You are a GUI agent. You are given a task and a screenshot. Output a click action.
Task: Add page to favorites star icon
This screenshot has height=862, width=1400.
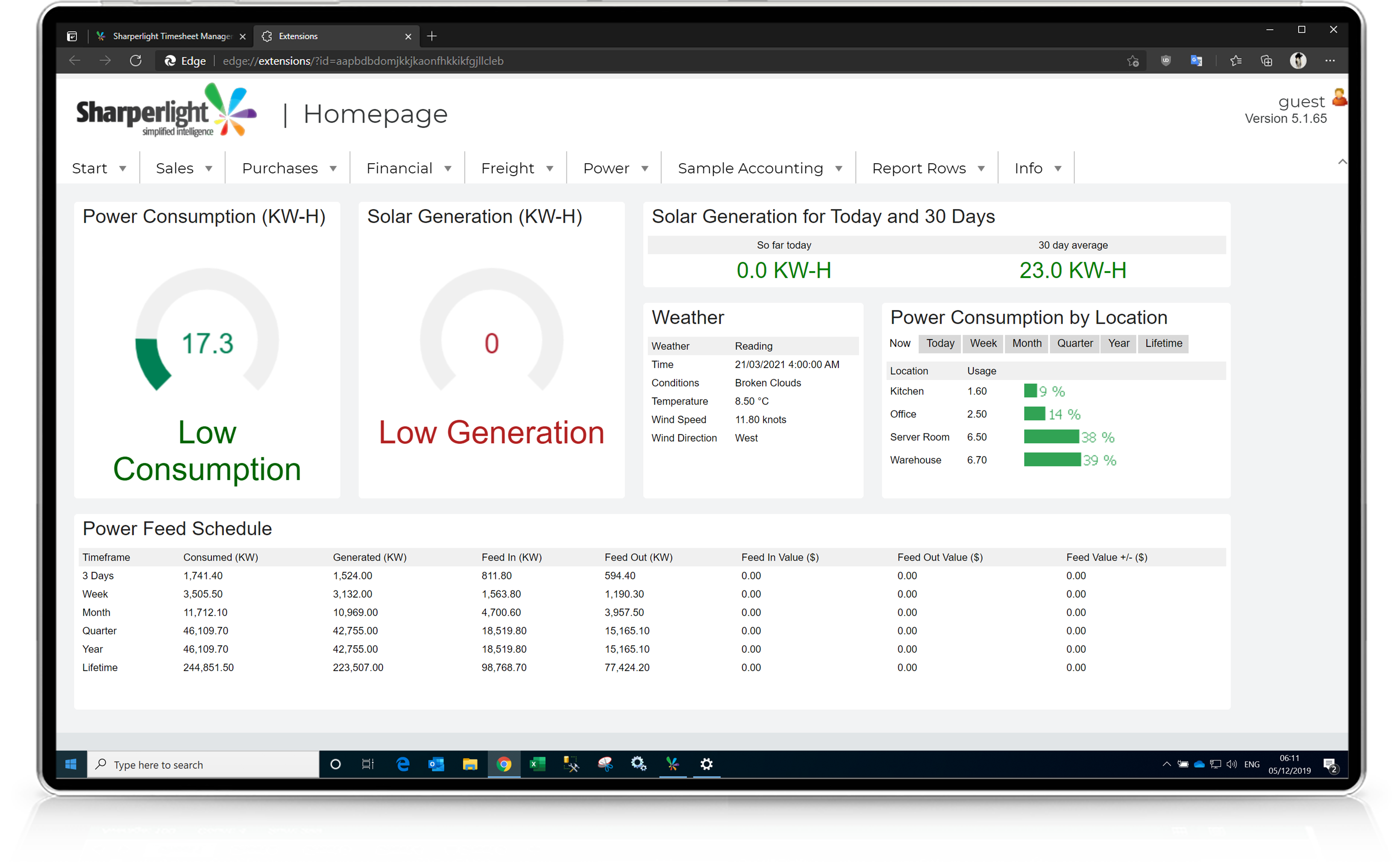tap(1132, 60)
